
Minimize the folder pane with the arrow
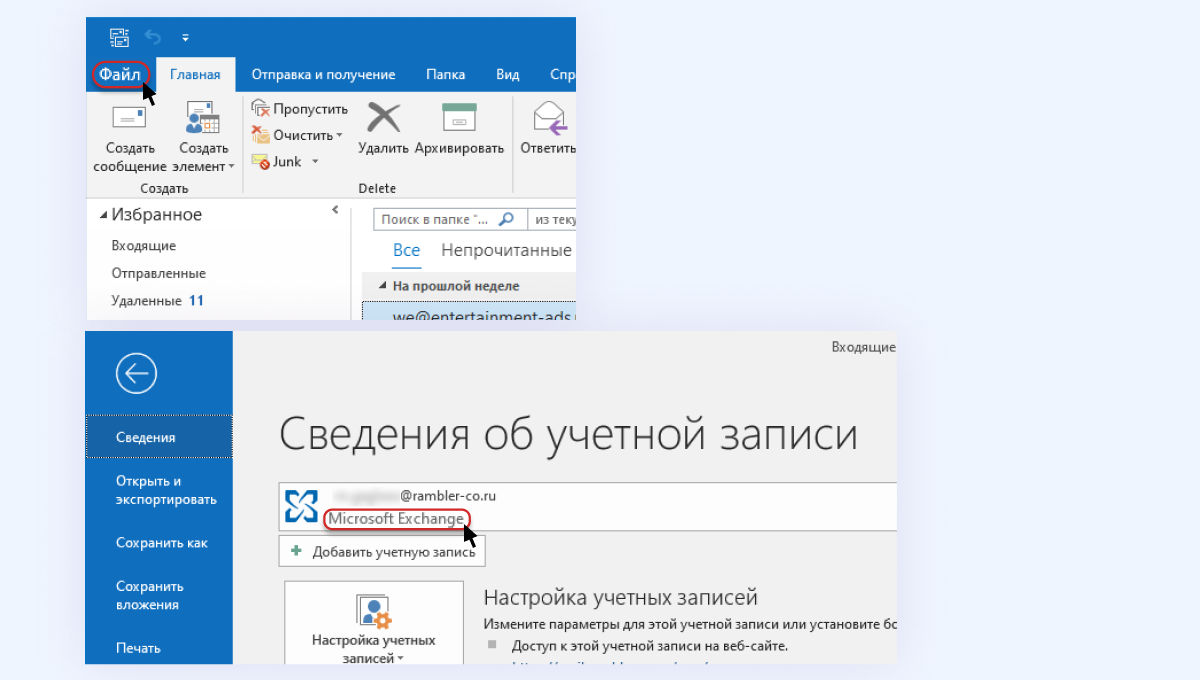coord(336,211)
